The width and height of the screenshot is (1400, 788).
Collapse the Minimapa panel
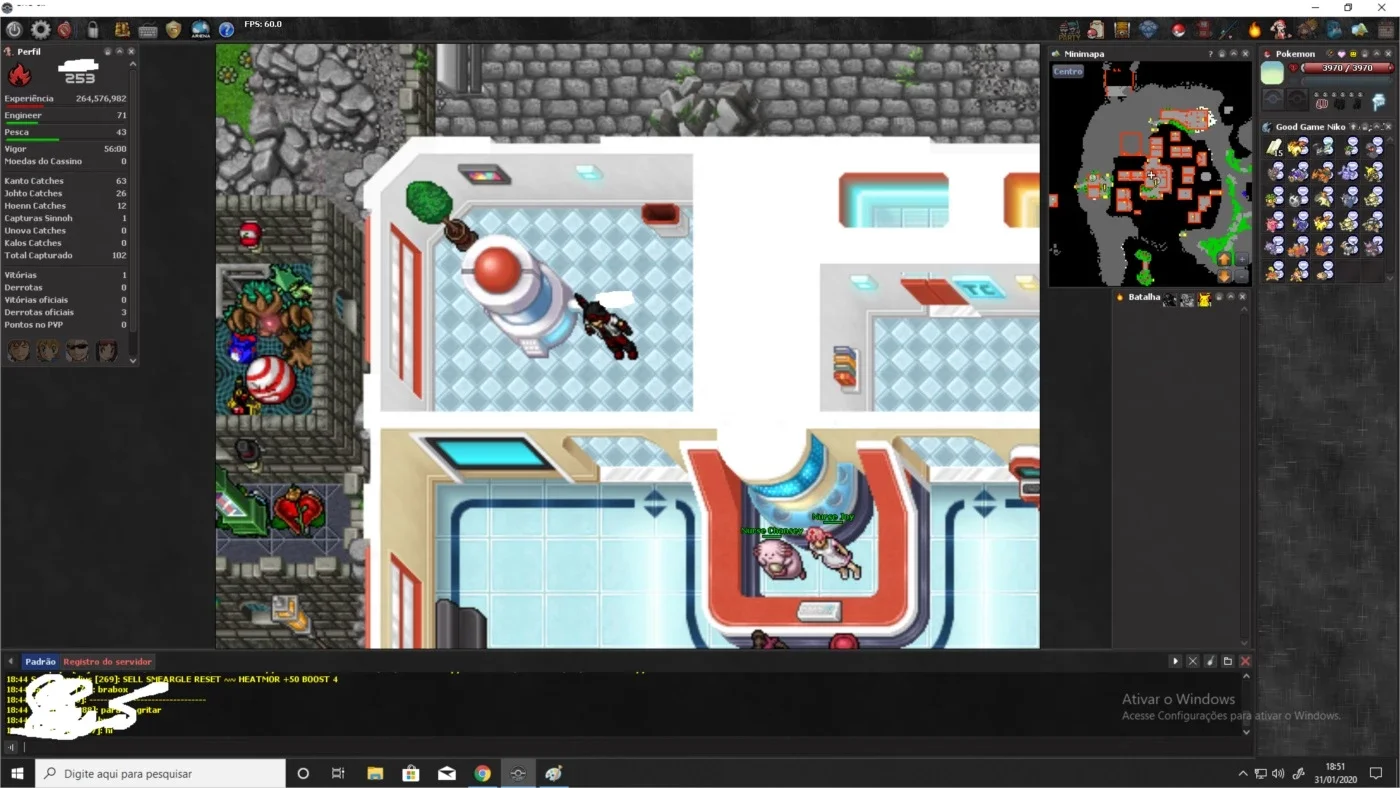coord(1233,54)
